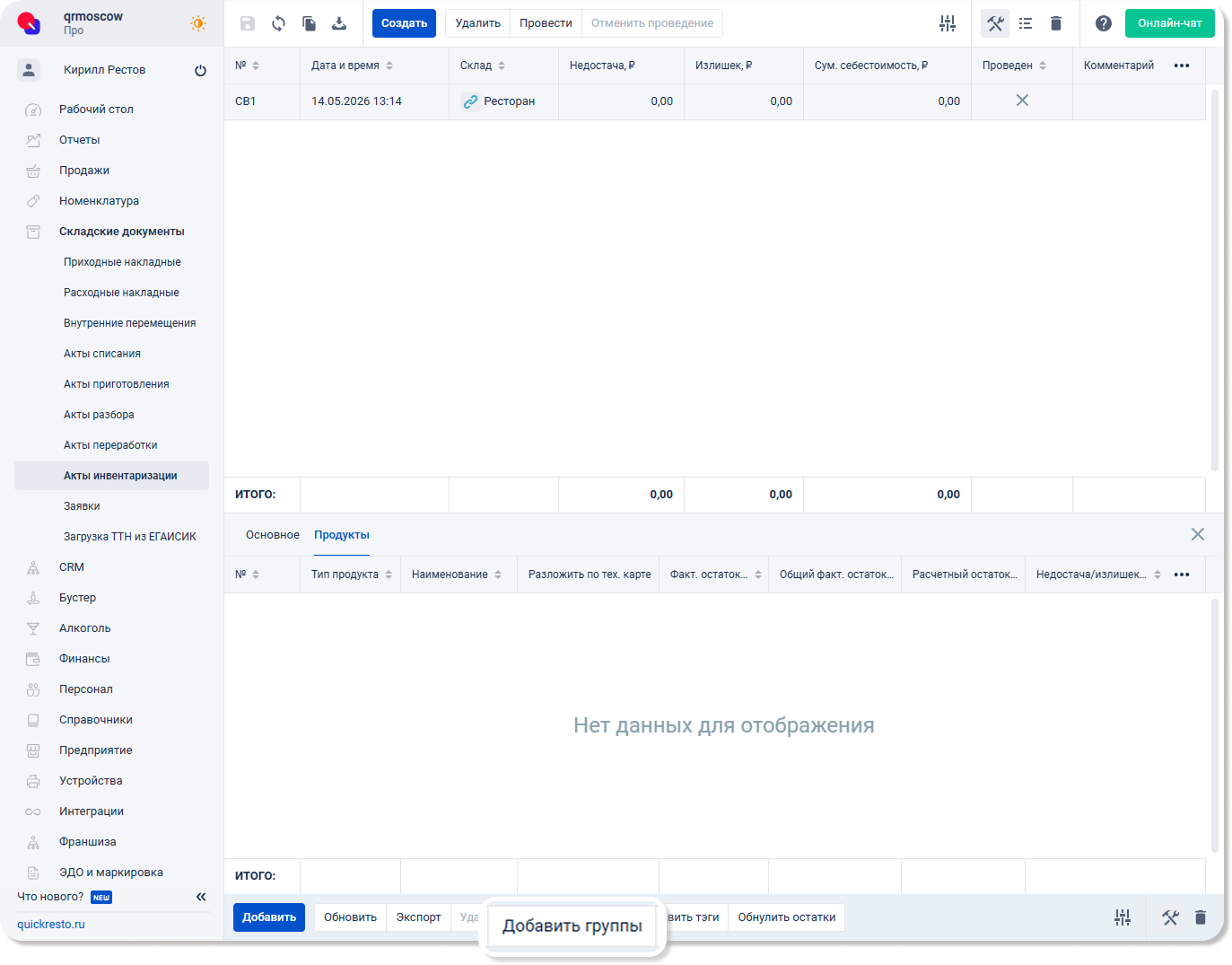1232x965 pixels.
Task: Click the refresh arrows icon in toolbar
Action: click(x=278, y=23)
